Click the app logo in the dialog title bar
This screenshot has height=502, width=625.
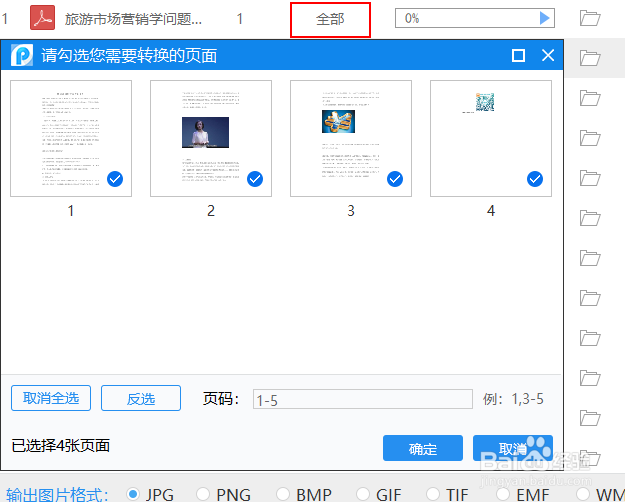pyautogui.click(x=22, y=55)
